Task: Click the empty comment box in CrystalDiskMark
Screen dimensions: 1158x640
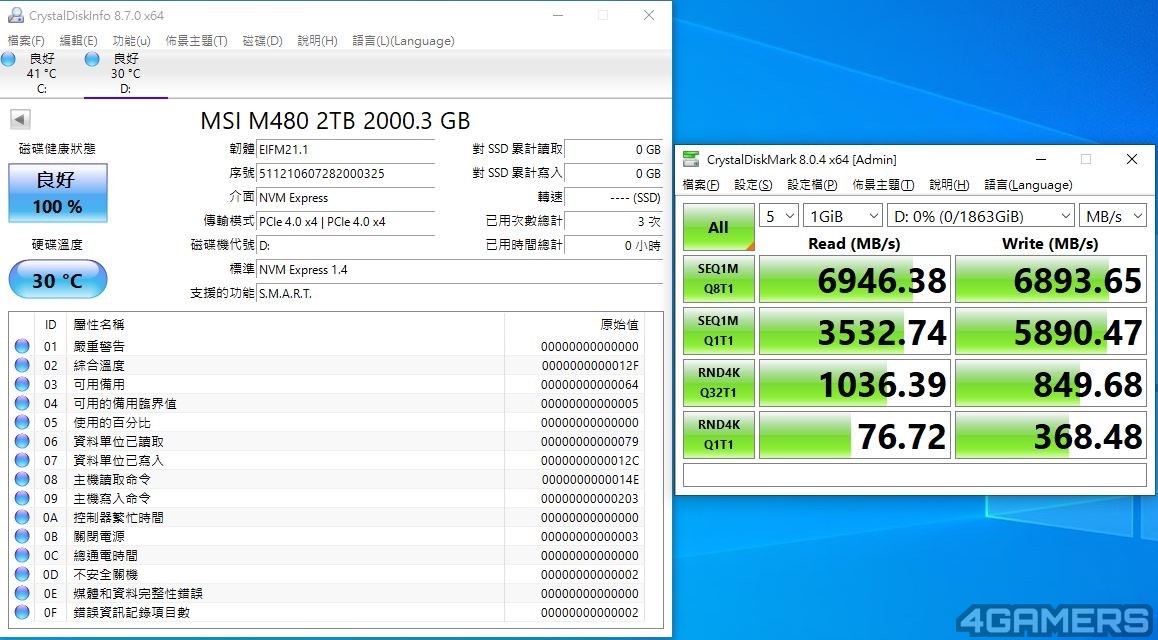Action: point(915,475)
